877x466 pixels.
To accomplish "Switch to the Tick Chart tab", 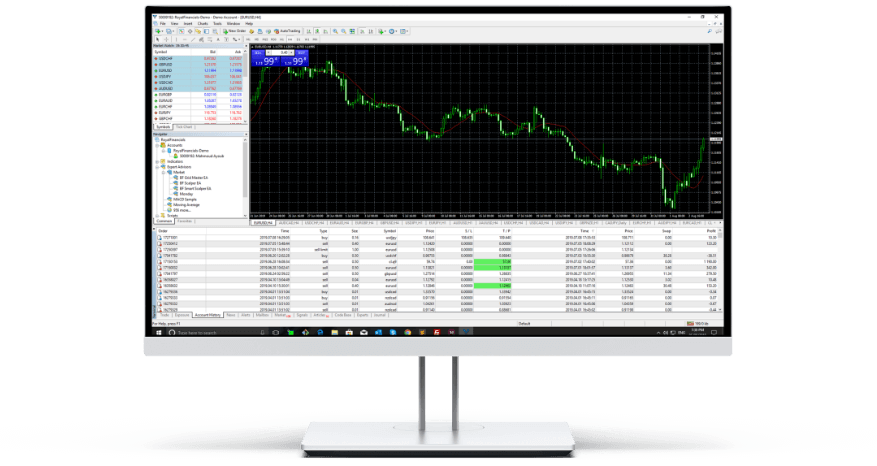I will [184, 127].
